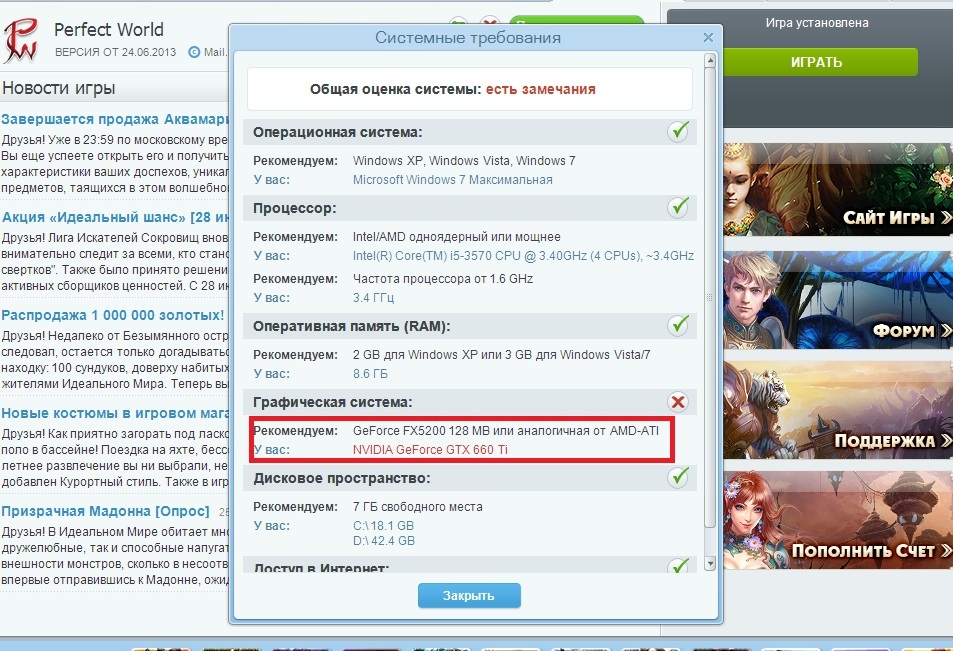Click the green check next to Операционная система
953x651 pixels.
tap(679, 131)
